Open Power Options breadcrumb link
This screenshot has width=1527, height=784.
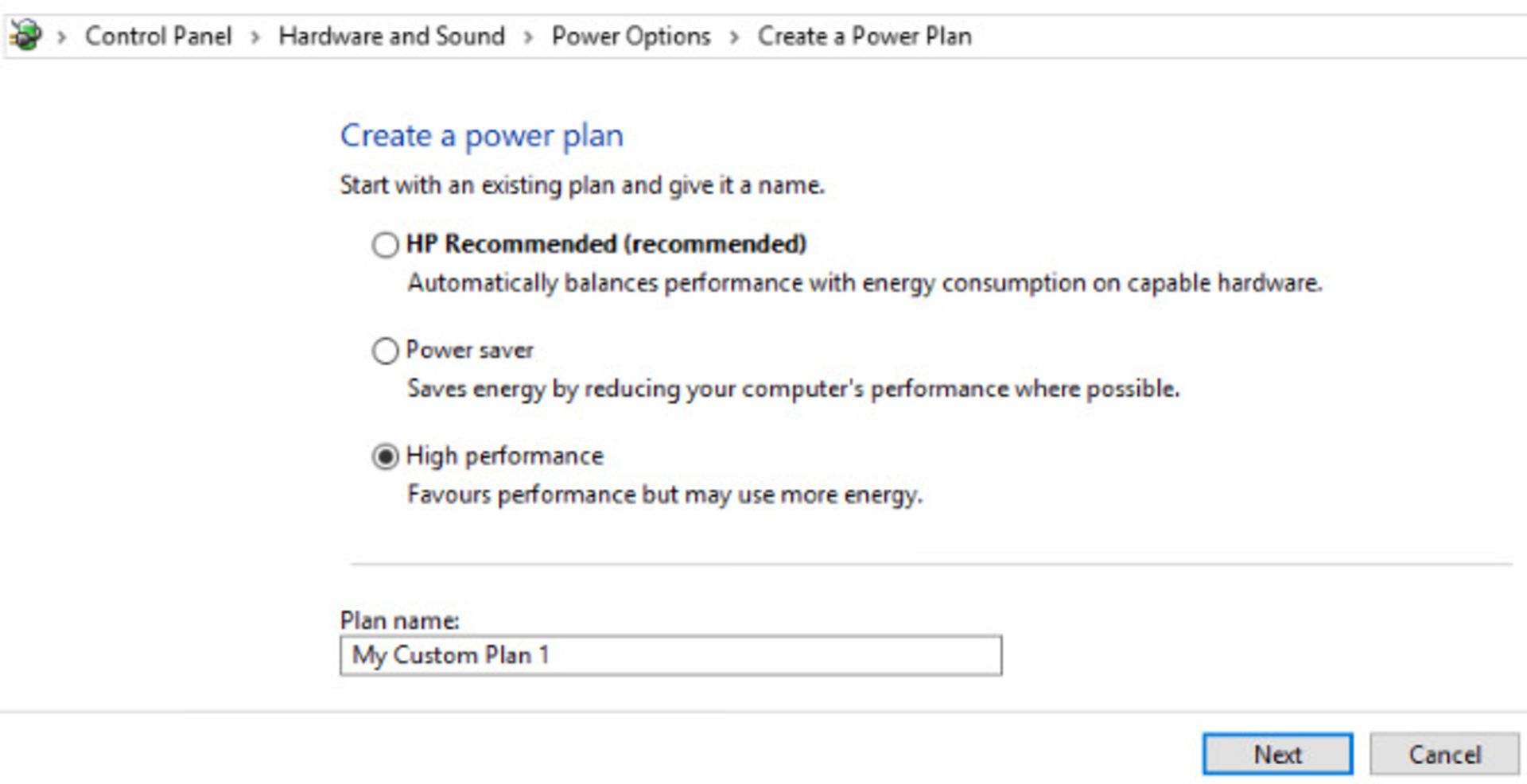631,36
